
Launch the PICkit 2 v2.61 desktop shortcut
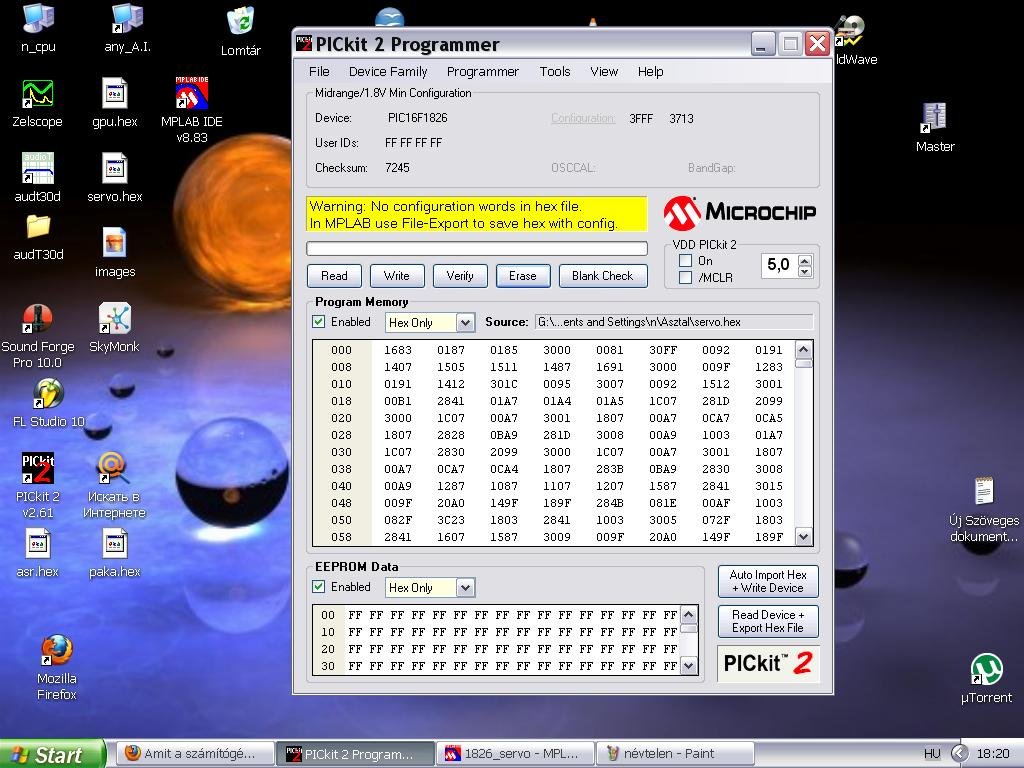coord(37,485)
